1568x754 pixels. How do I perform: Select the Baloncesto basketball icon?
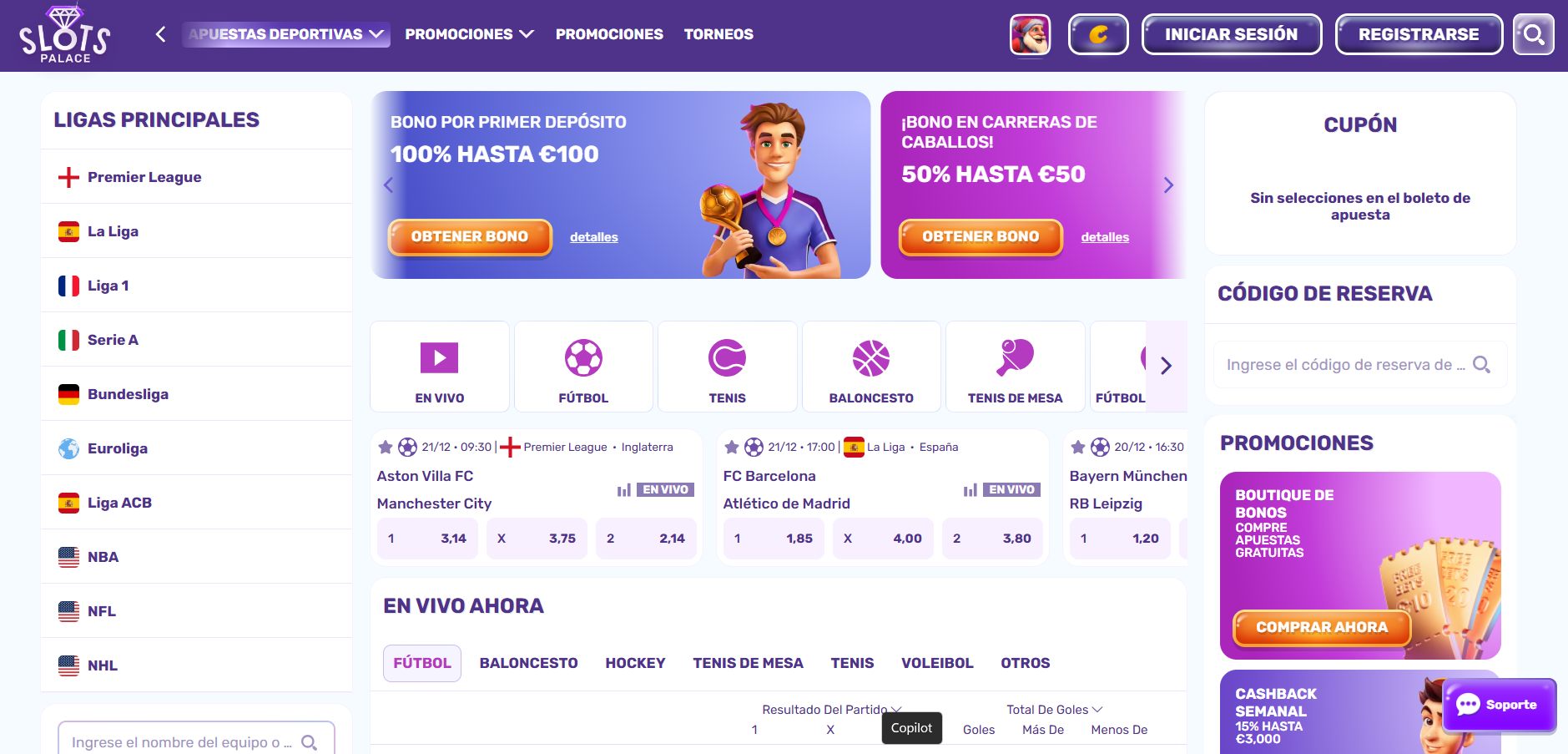[871, 358]
